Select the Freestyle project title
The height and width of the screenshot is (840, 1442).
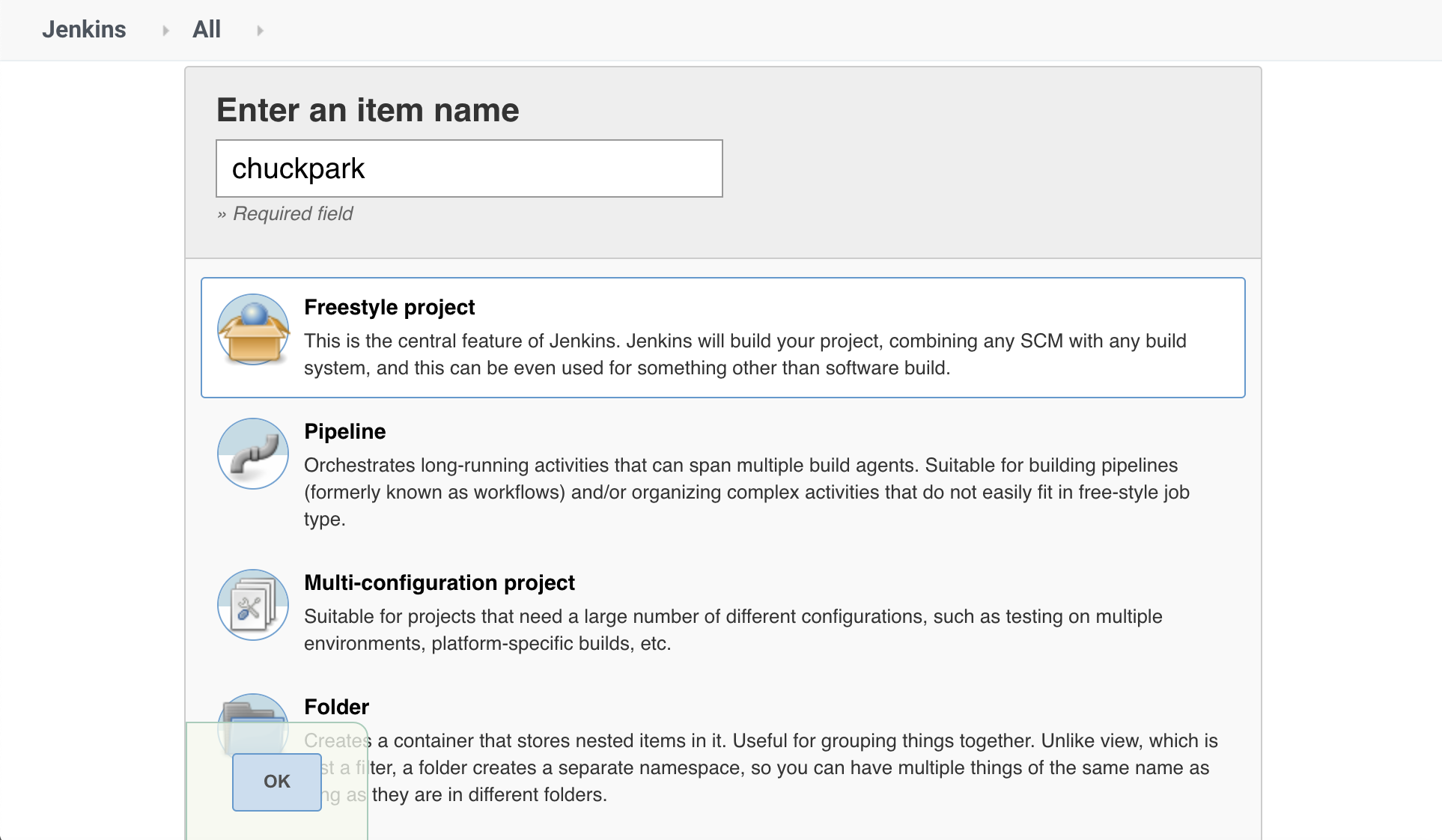[x=389, y=308]
